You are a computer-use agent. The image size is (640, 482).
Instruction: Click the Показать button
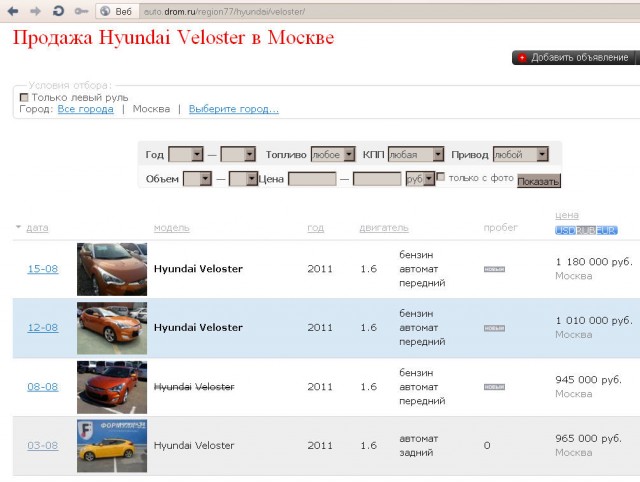click(x=539, y=181)
